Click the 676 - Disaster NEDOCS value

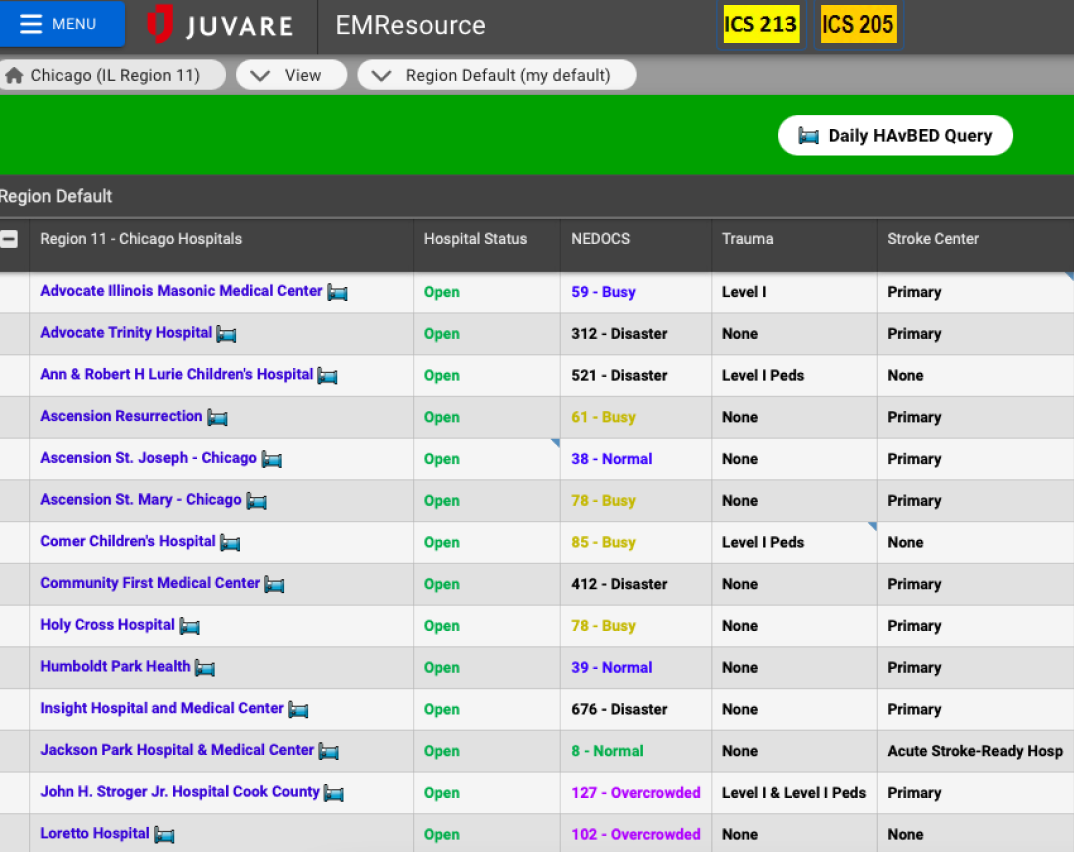coord(619,710)
